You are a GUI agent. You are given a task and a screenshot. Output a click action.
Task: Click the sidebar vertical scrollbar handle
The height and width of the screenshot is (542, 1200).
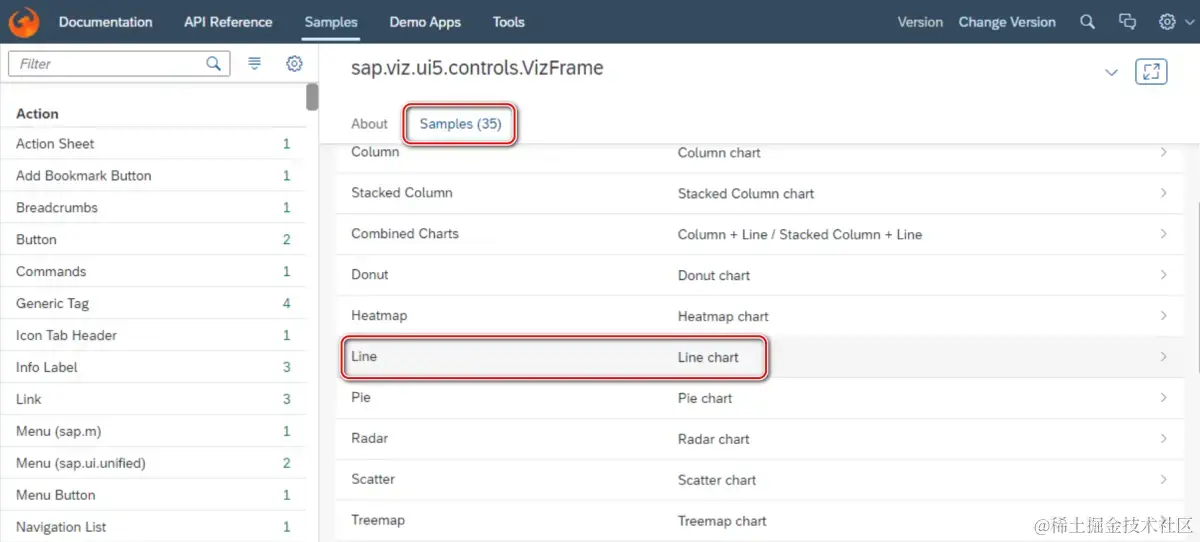tap(312, 97)
